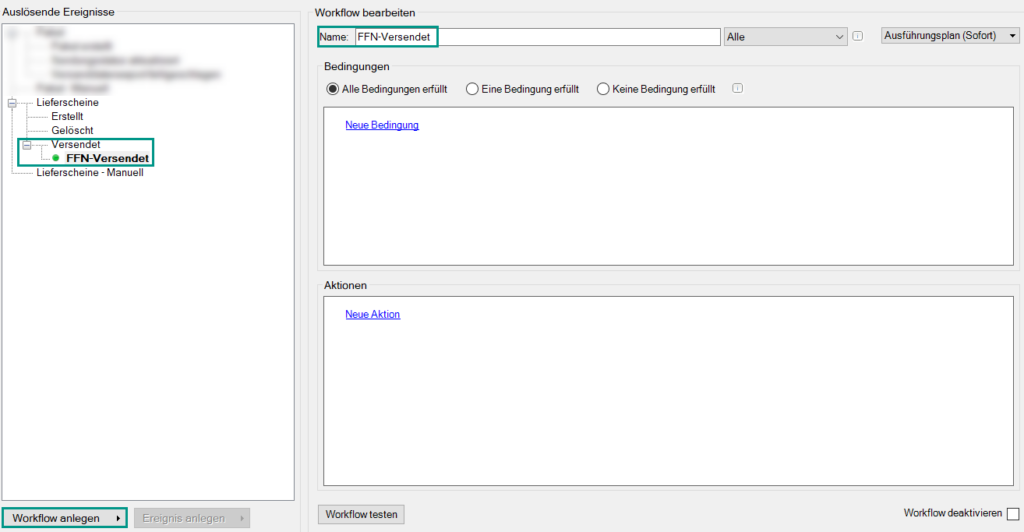
Task: Select the Gelöscht event in the tree
Action: [72, 131]
